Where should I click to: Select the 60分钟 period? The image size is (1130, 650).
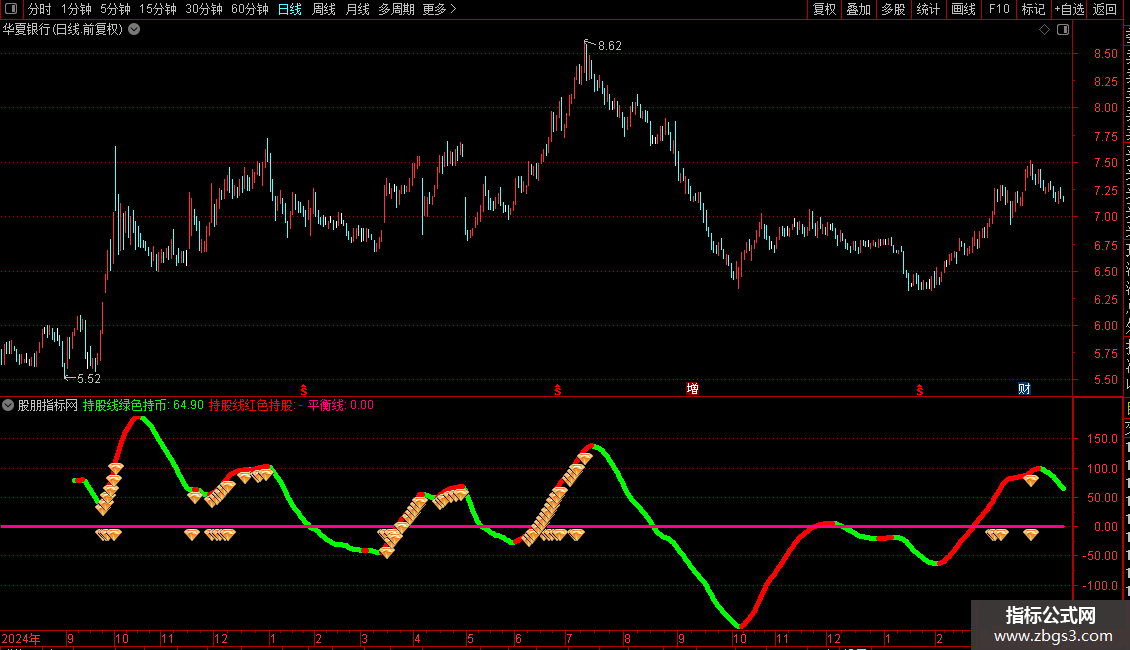pyautogui.click(x=249, y=9)
